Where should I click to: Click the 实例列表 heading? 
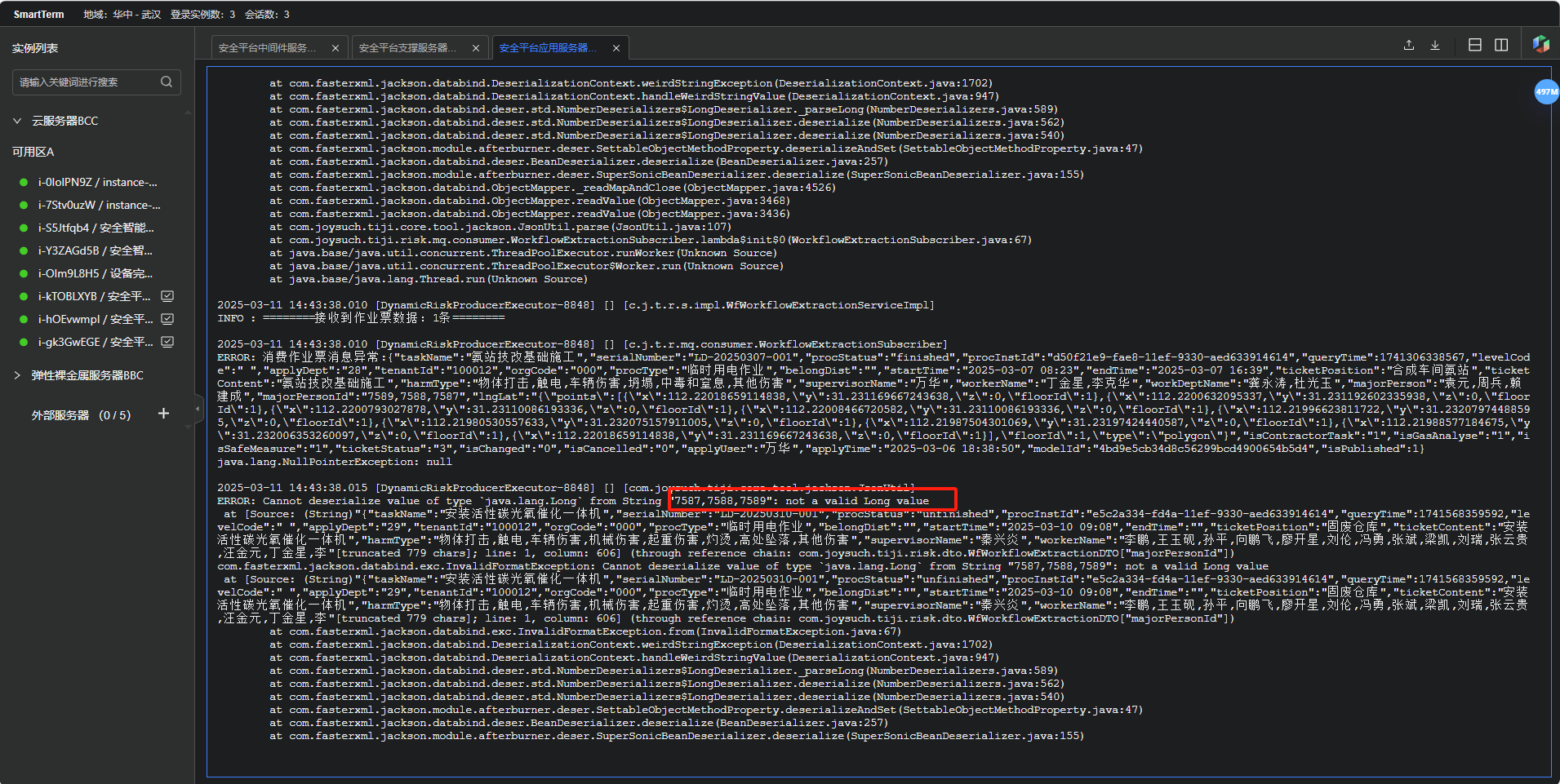(x=35, y=48)
